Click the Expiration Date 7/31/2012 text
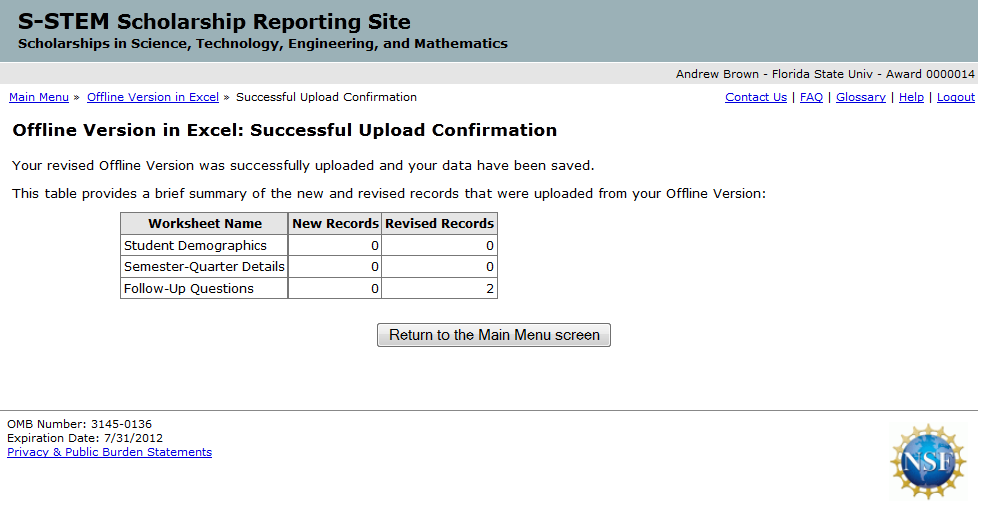 (x=85, y=438)
